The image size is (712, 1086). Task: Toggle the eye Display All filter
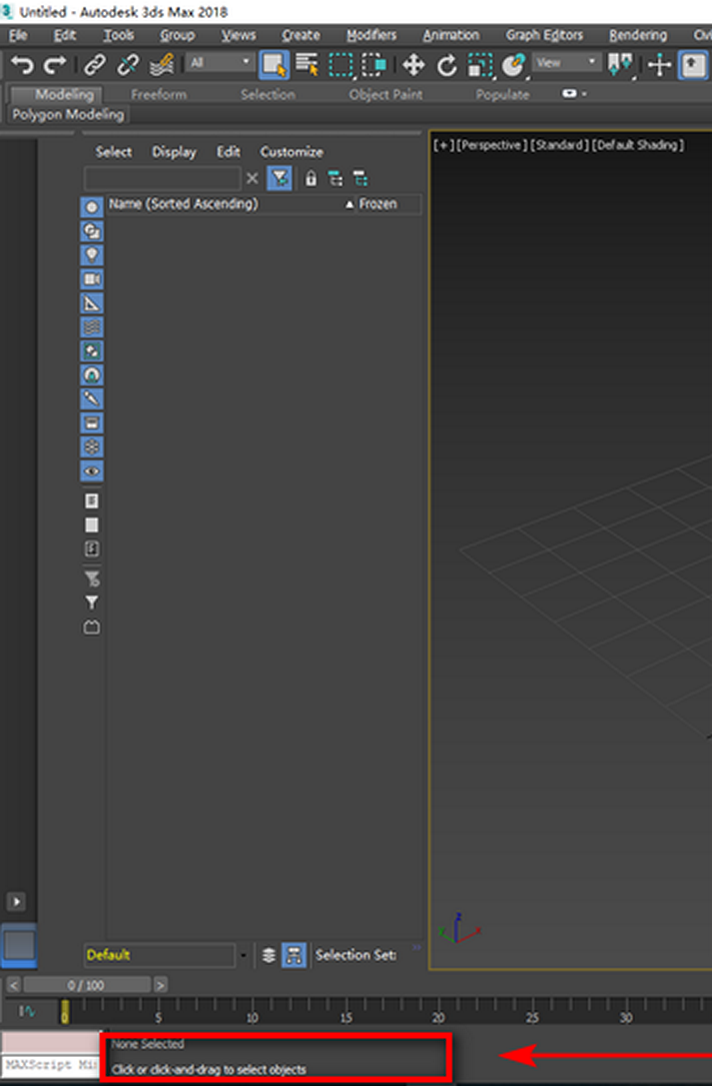[92, 471]
